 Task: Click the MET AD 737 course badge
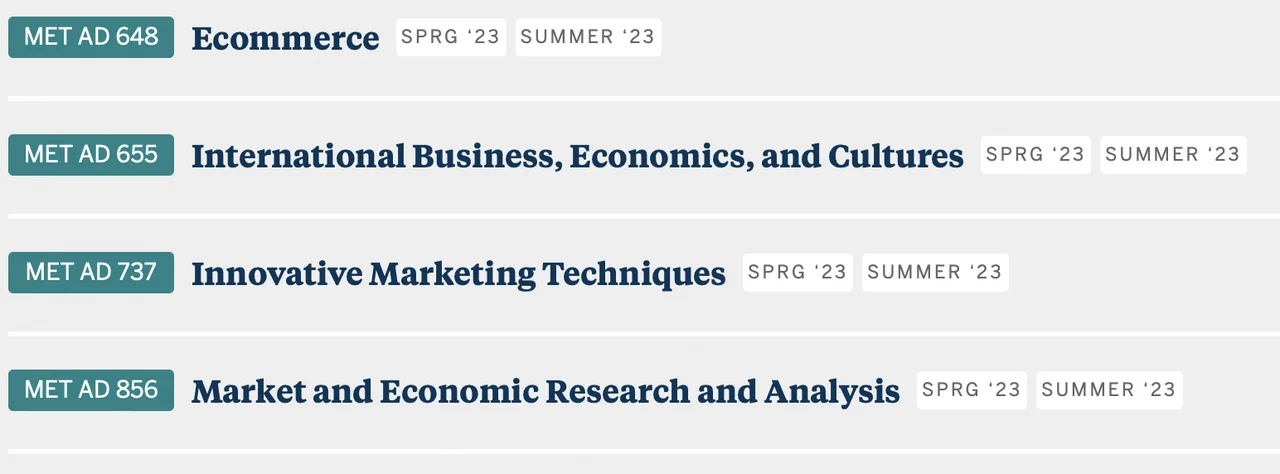click(91, 272)
